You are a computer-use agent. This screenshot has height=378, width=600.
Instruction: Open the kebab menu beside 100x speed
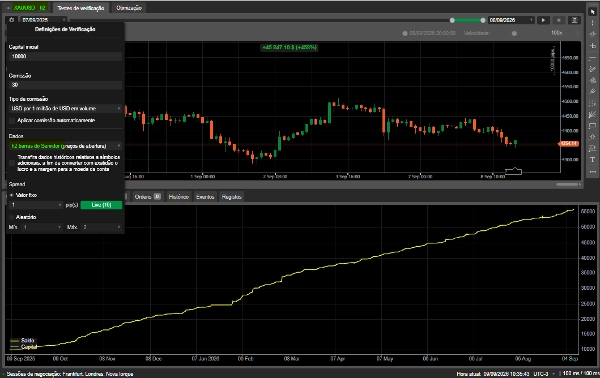578,33
